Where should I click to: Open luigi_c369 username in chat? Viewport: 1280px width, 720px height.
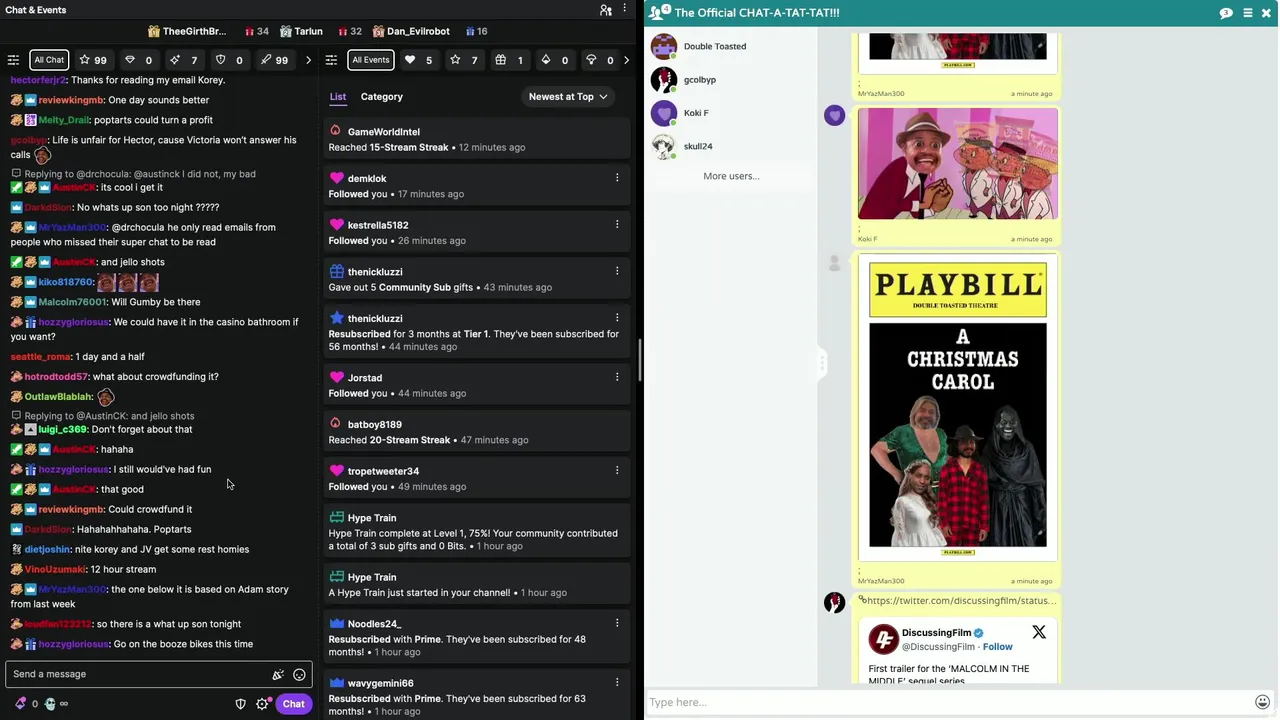coord(63,429)
